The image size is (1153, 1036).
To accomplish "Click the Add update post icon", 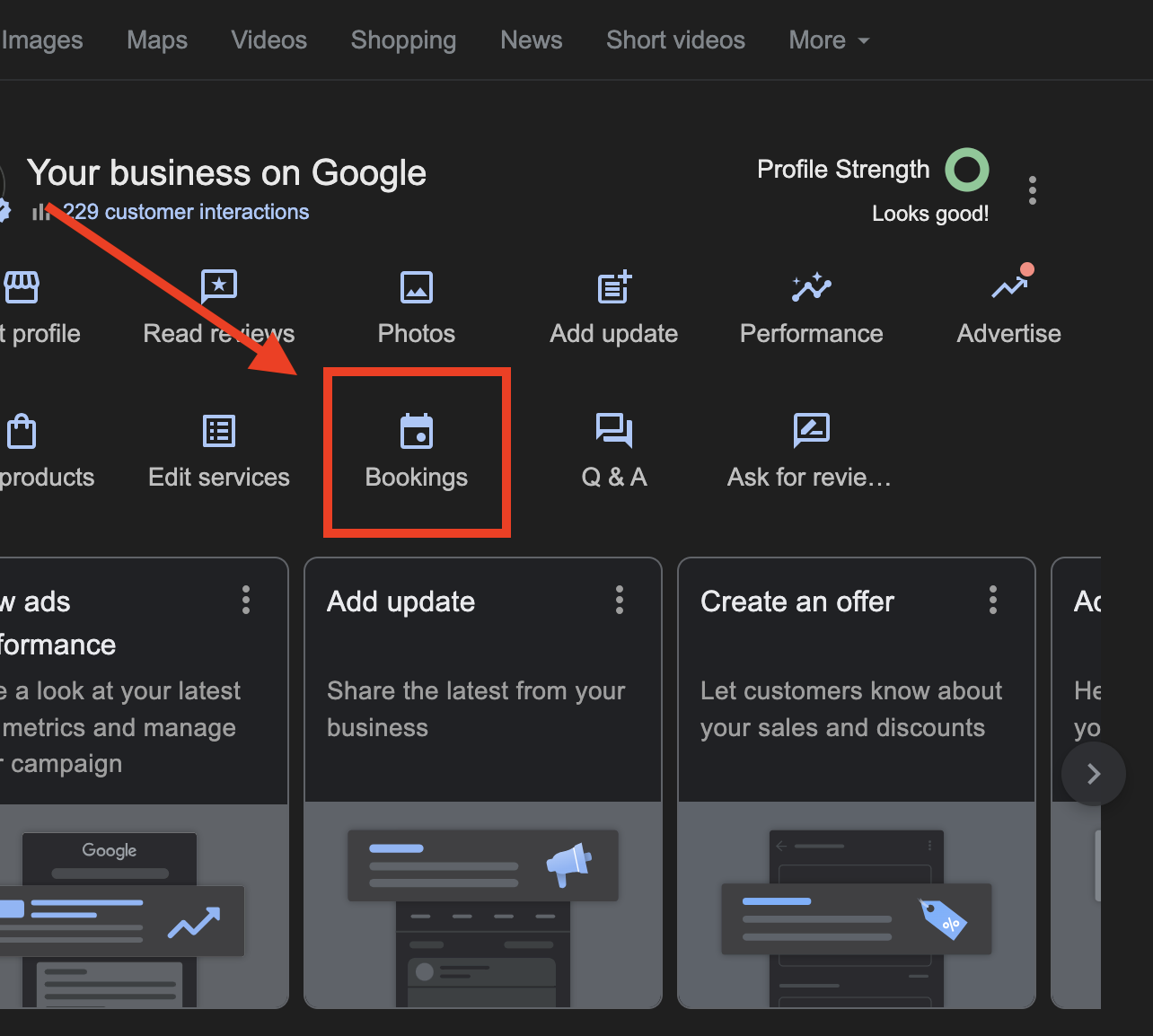I will coord(614,287).
